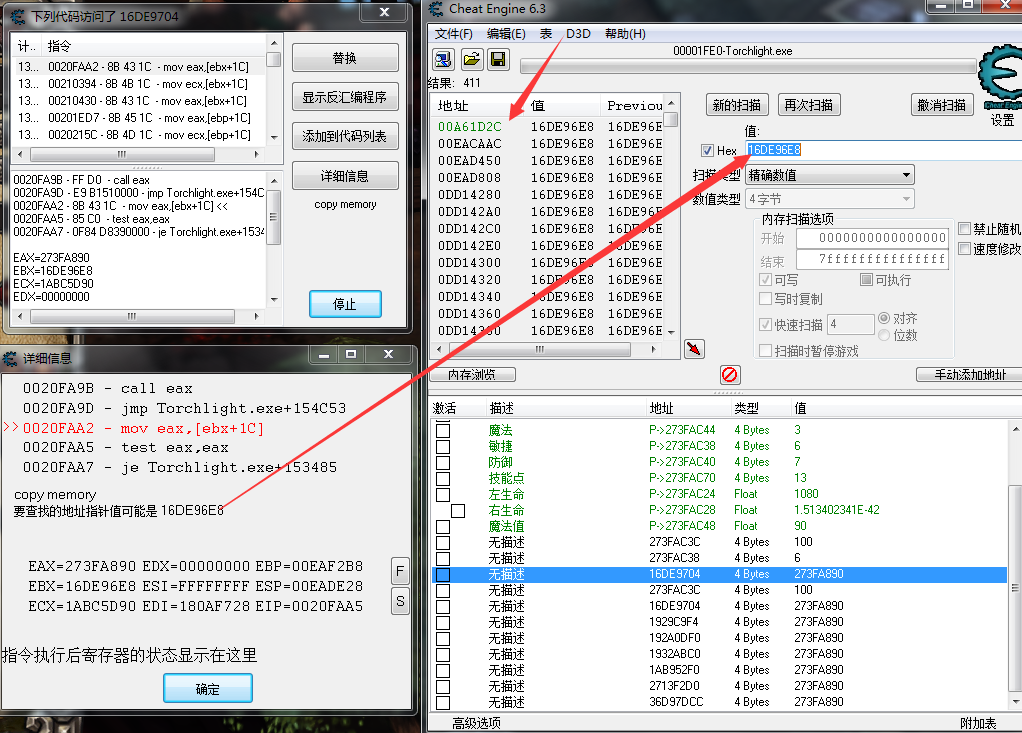1022x733 pixels.
Task: Click the 详细信息 button
Action: point(345,176)
